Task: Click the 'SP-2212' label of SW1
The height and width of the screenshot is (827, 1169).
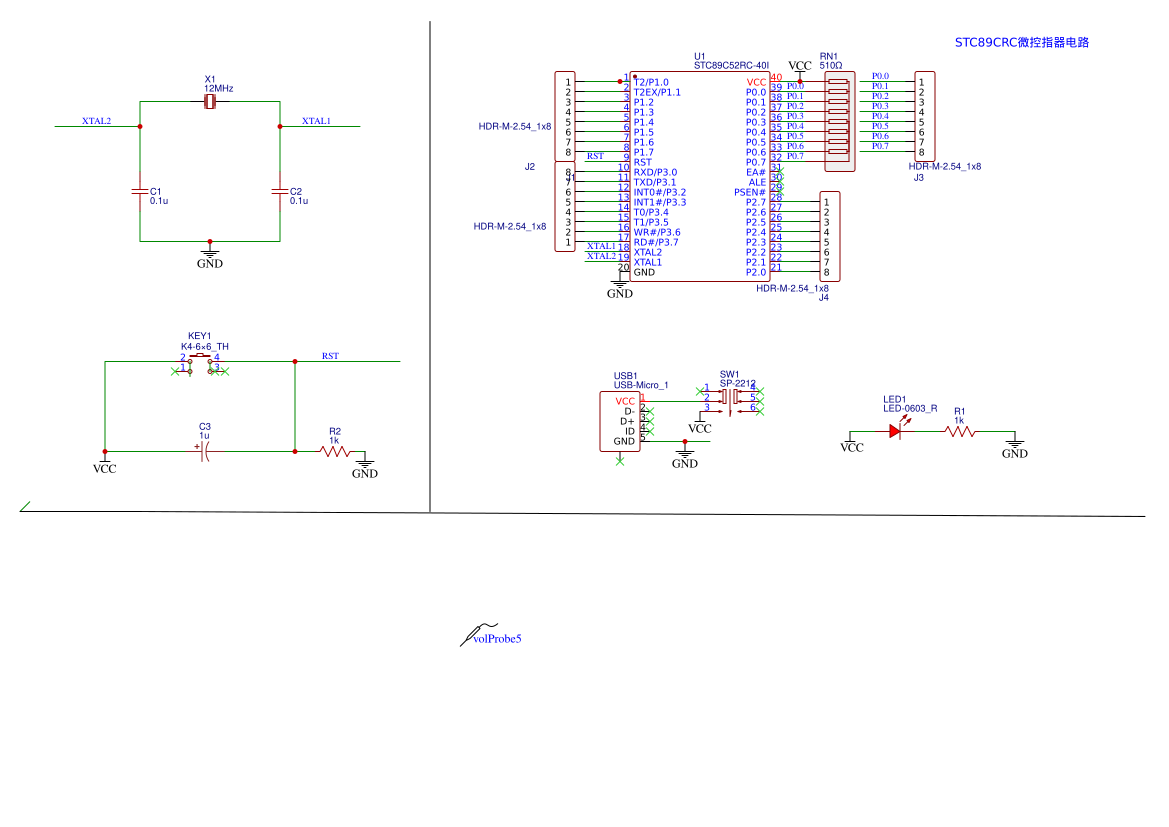Action: (737, 383)
